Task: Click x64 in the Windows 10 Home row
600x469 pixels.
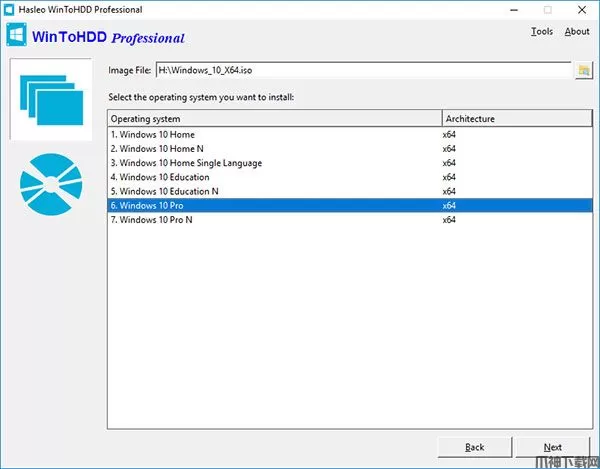Action: [449, 135]
